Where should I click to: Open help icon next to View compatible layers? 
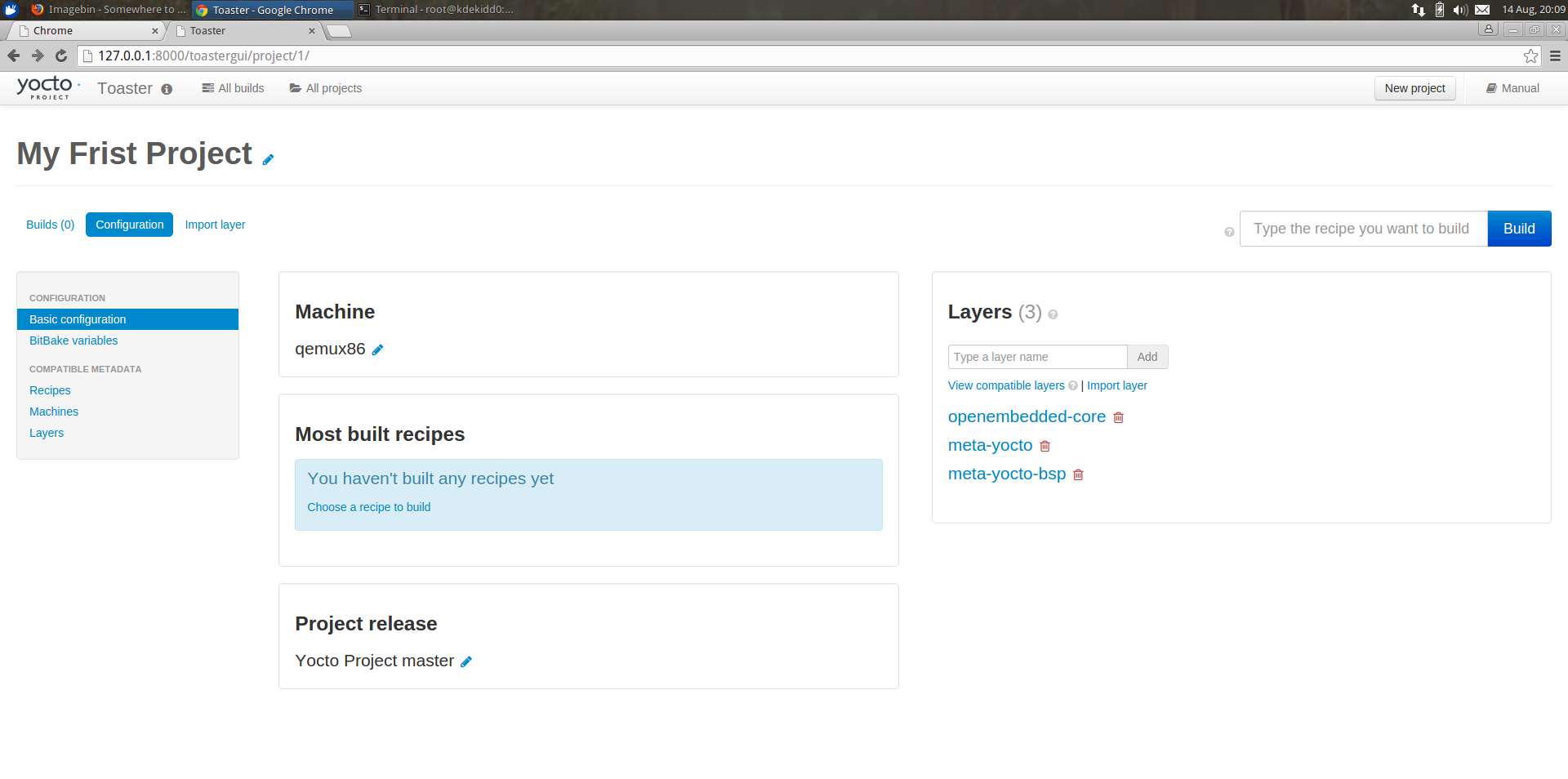click(x=1073, y=385)
